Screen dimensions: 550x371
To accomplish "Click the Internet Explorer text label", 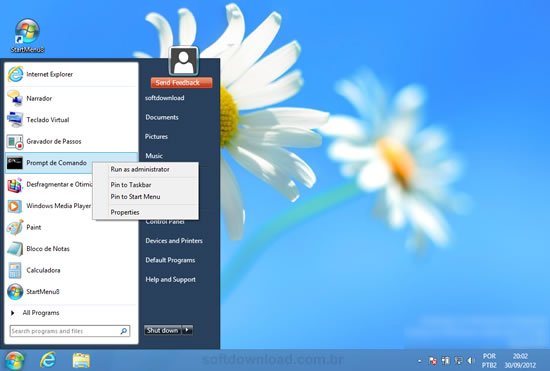I will click(x=49, y=74).
